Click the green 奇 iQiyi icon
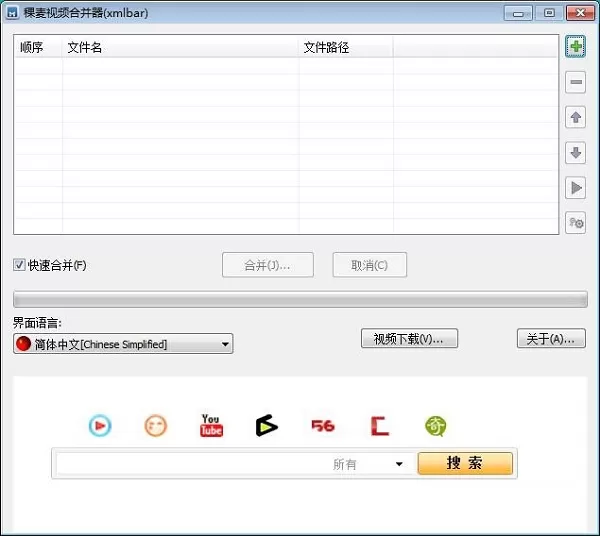 pos(435,426)
